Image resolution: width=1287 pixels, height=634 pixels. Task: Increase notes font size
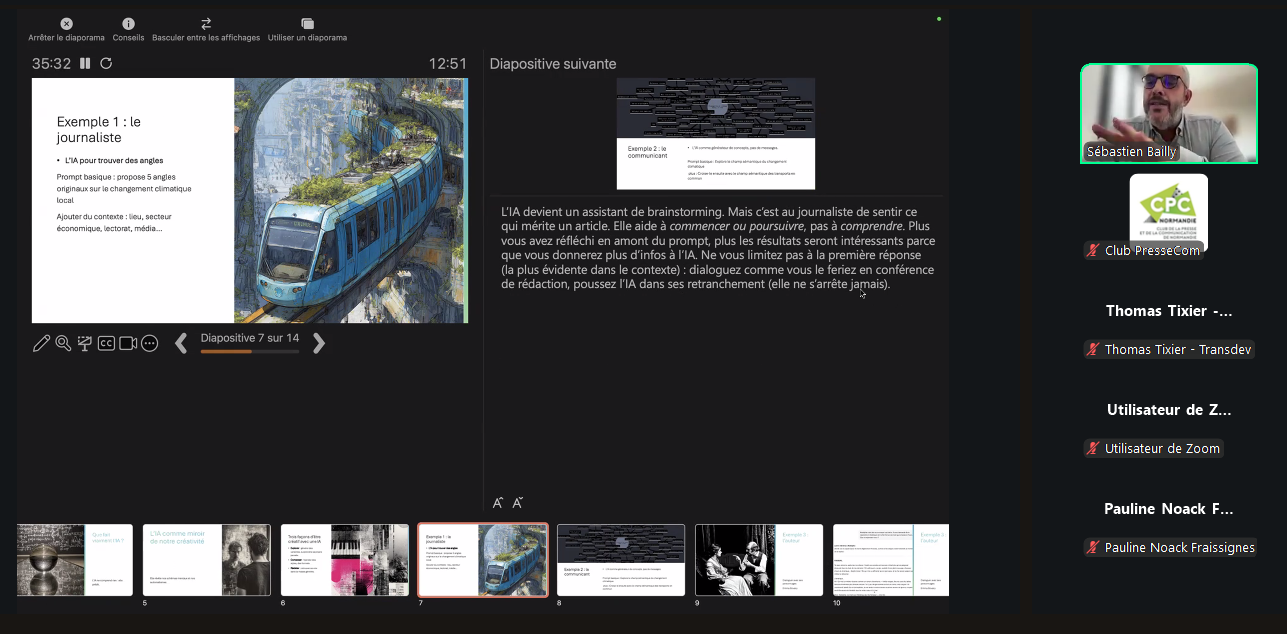tap(498, 503)
